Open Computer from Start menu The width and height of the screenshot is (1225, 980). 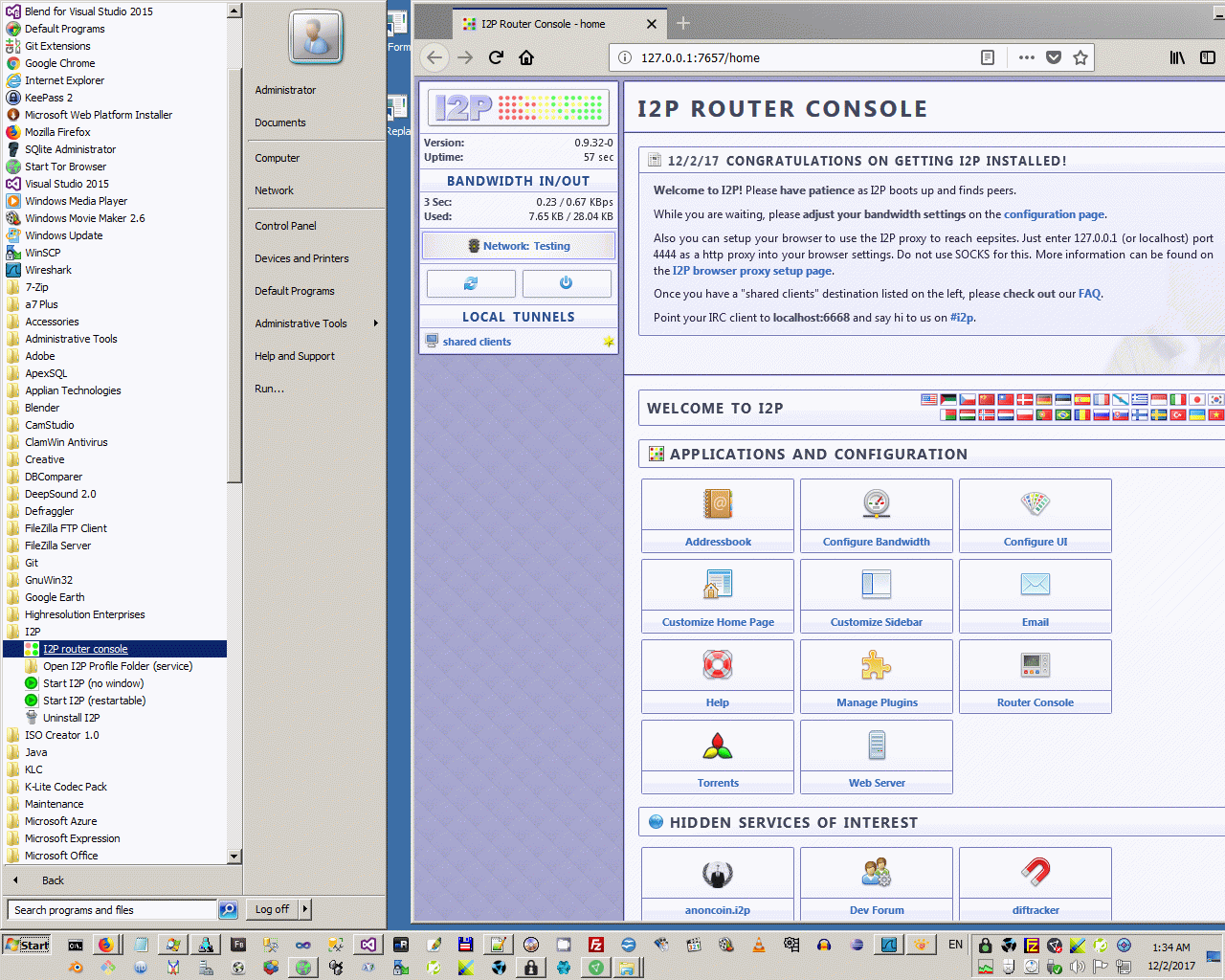tap(278, 158)
